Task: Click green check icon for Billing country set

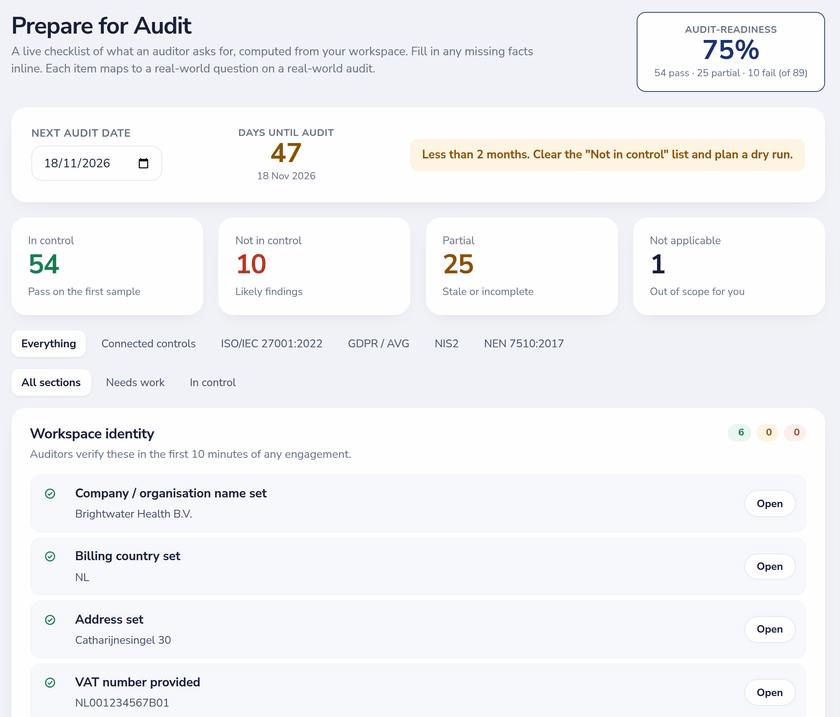Action: click(x=50, y=557)
